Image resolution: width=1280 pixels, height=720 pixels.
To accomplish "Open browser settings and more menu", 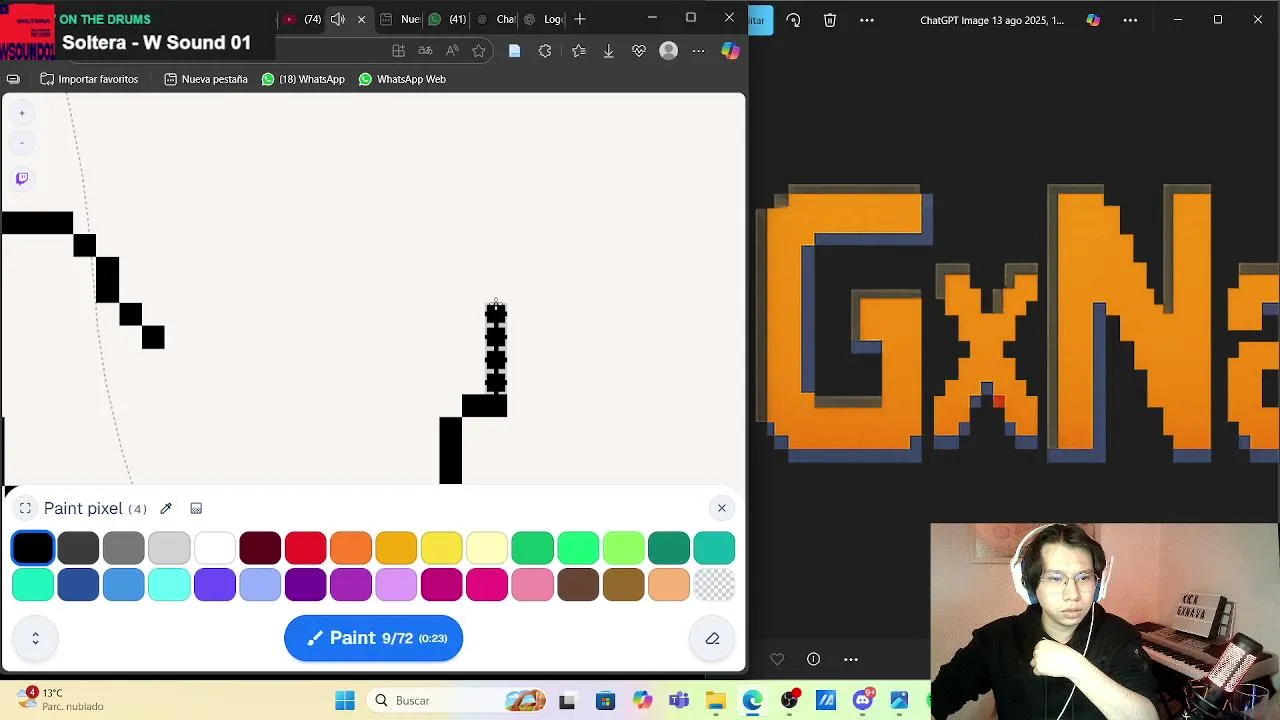I will pos(699,51).
